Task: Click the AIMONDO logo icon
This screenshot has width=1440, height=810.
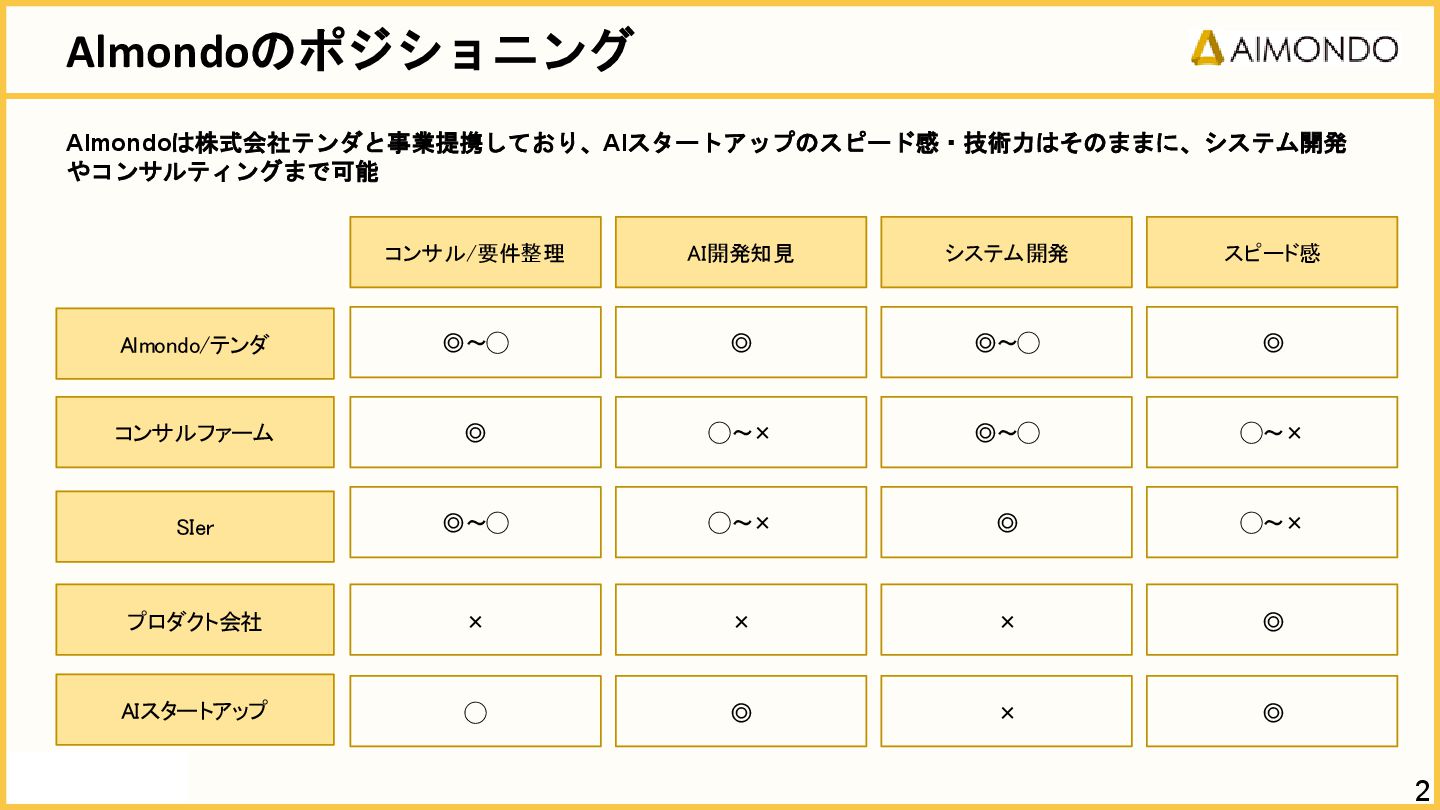Action: click(x=1208, y=47)
